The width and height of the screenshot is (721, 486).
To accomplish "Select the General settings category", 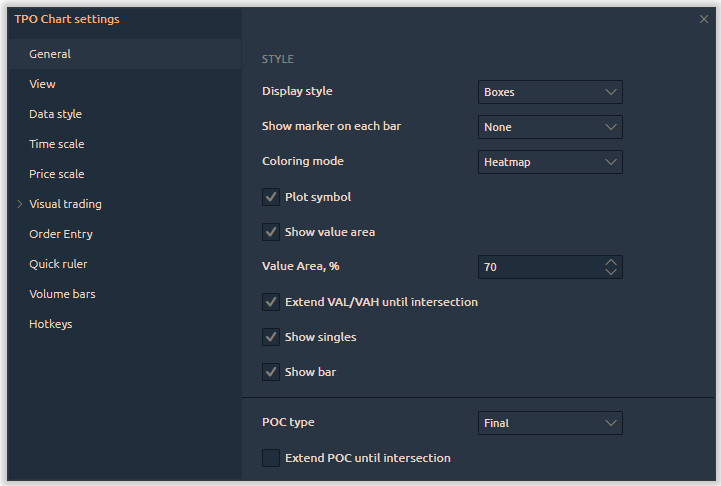I will point(50,54).
